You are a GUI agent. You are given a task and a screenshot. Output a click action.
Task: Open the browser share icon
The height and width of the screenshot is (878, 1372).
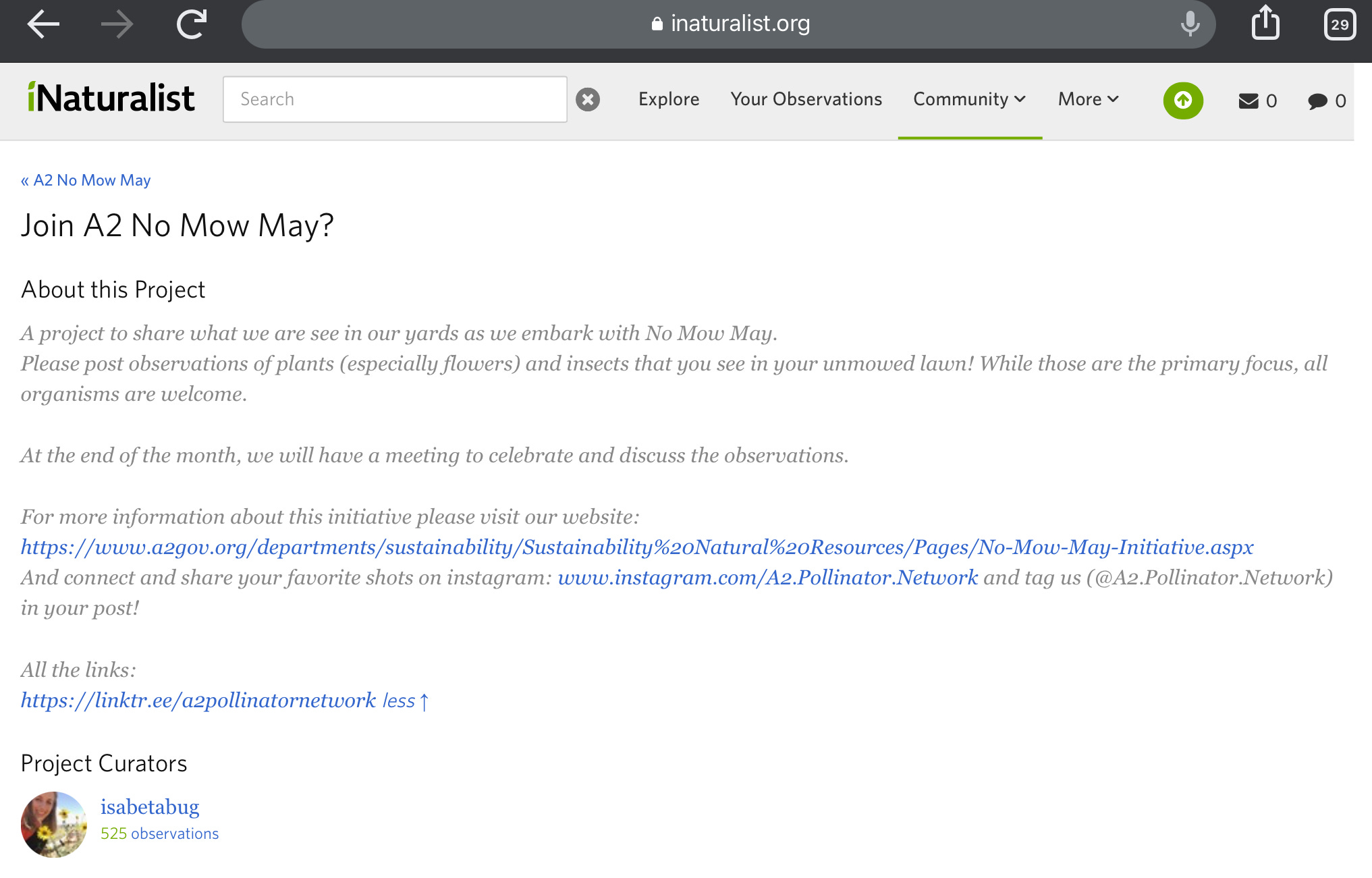1265,23
